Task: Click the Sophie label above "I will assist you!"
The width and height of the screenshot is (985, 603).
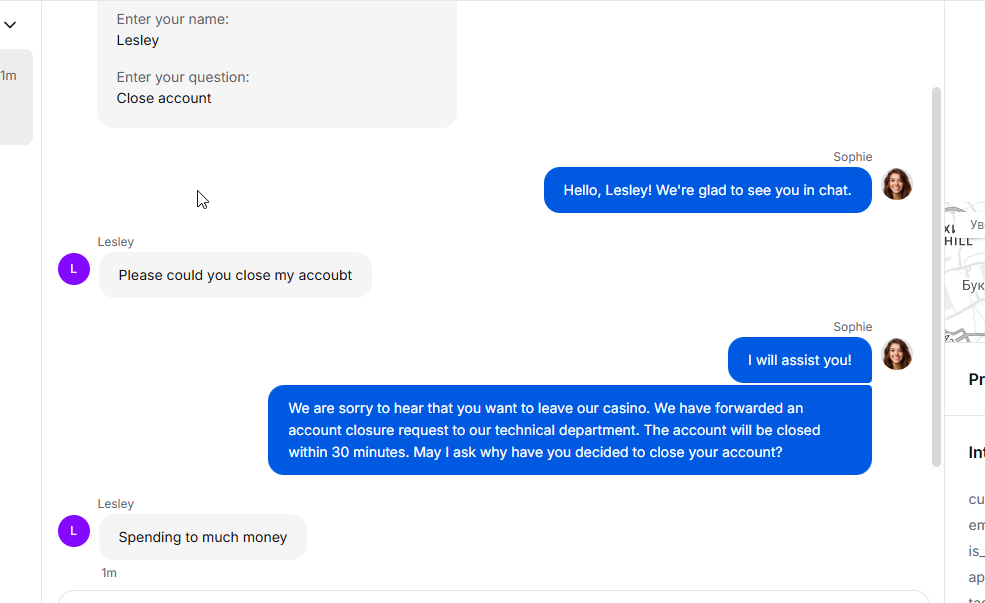Action: tap(852, 327)
